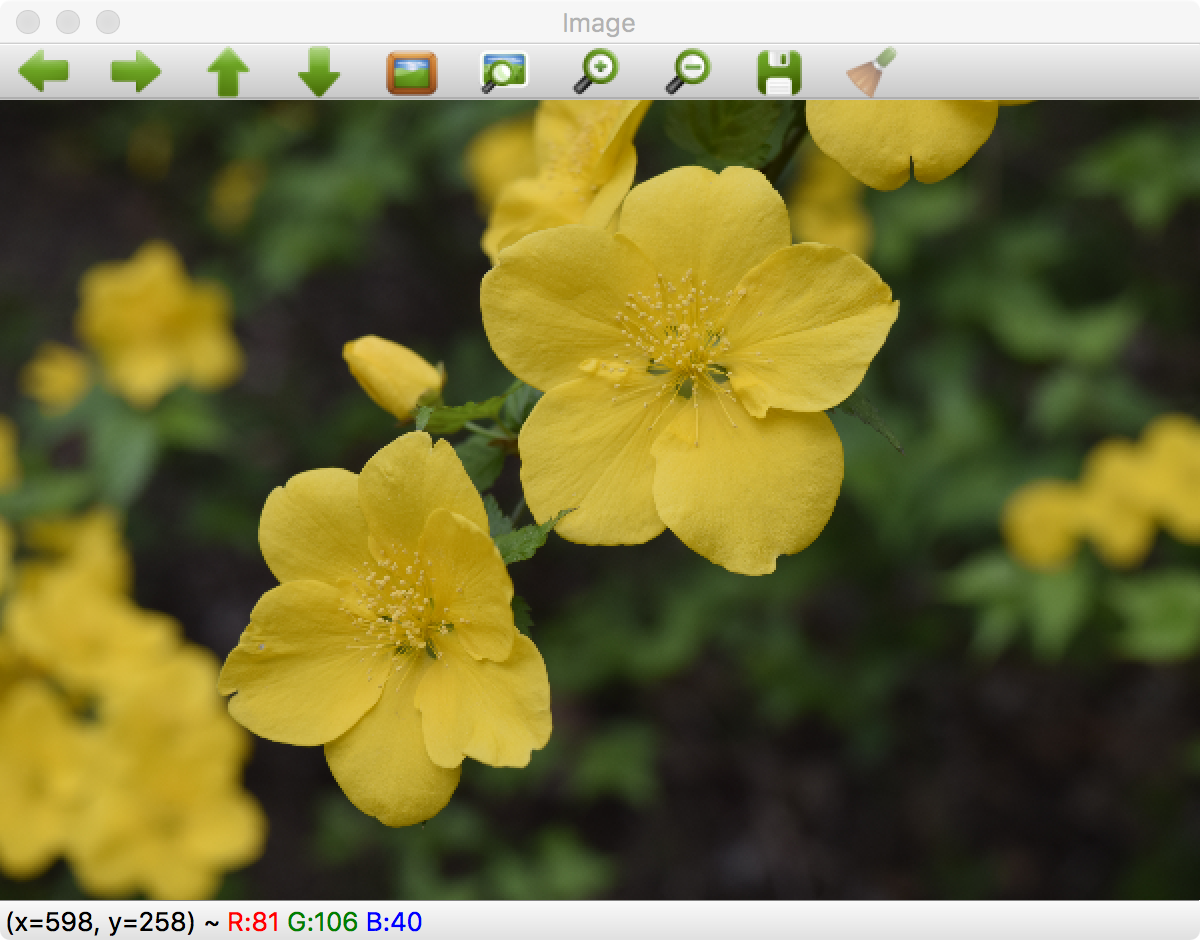Image resolution: width=1200 pixels, height=940 pixels.
Task: Click the green G:106 value in status bar
Action: pos(322,921)
